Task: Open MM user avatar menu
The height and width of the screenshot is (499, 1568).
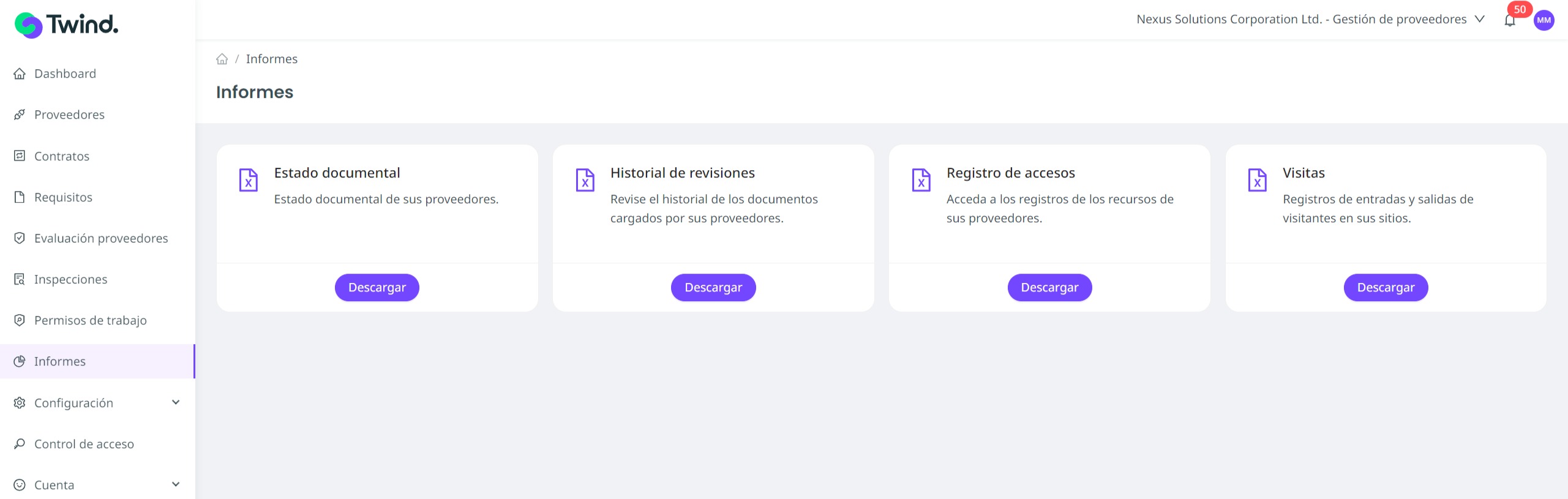Action: point(1544,20)
